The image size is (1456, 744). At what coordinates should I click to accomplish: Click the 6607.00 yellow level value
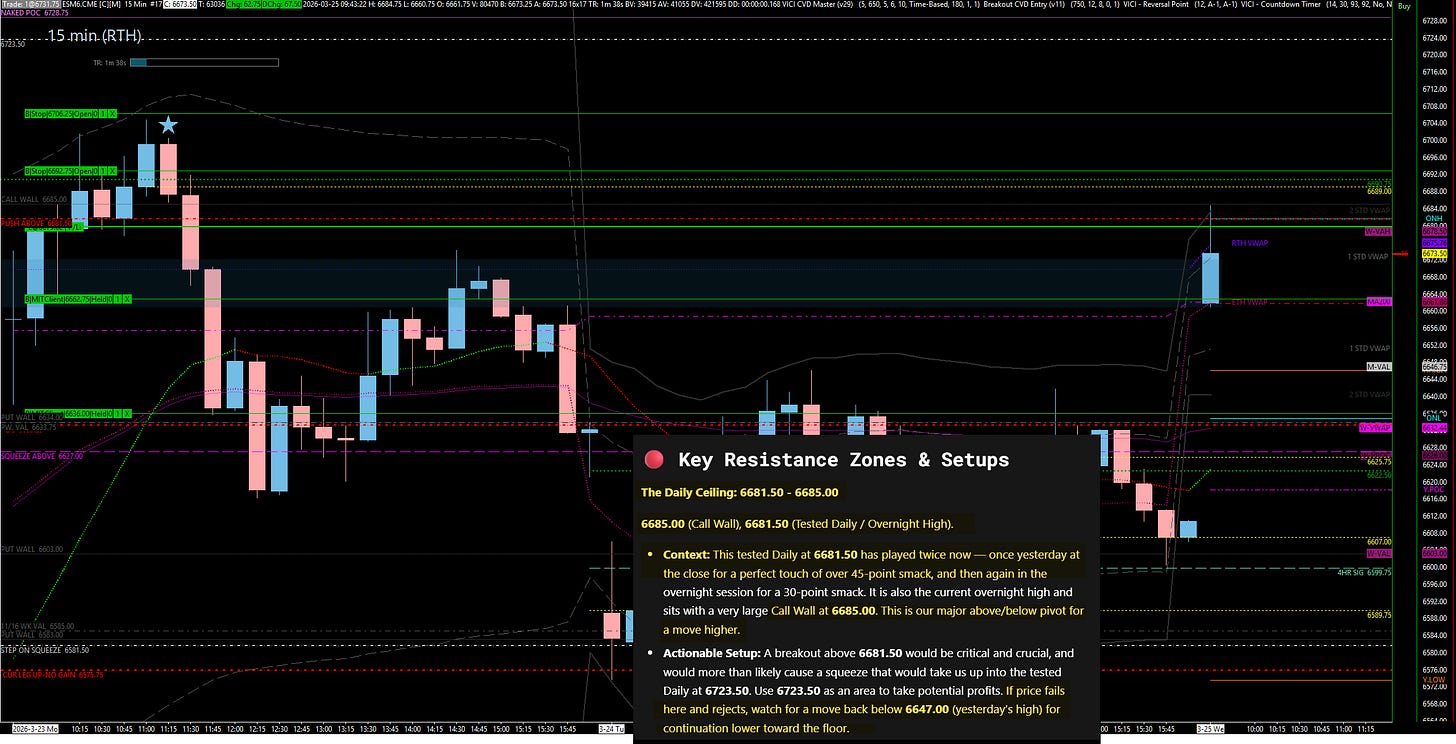coord(1379,541)
